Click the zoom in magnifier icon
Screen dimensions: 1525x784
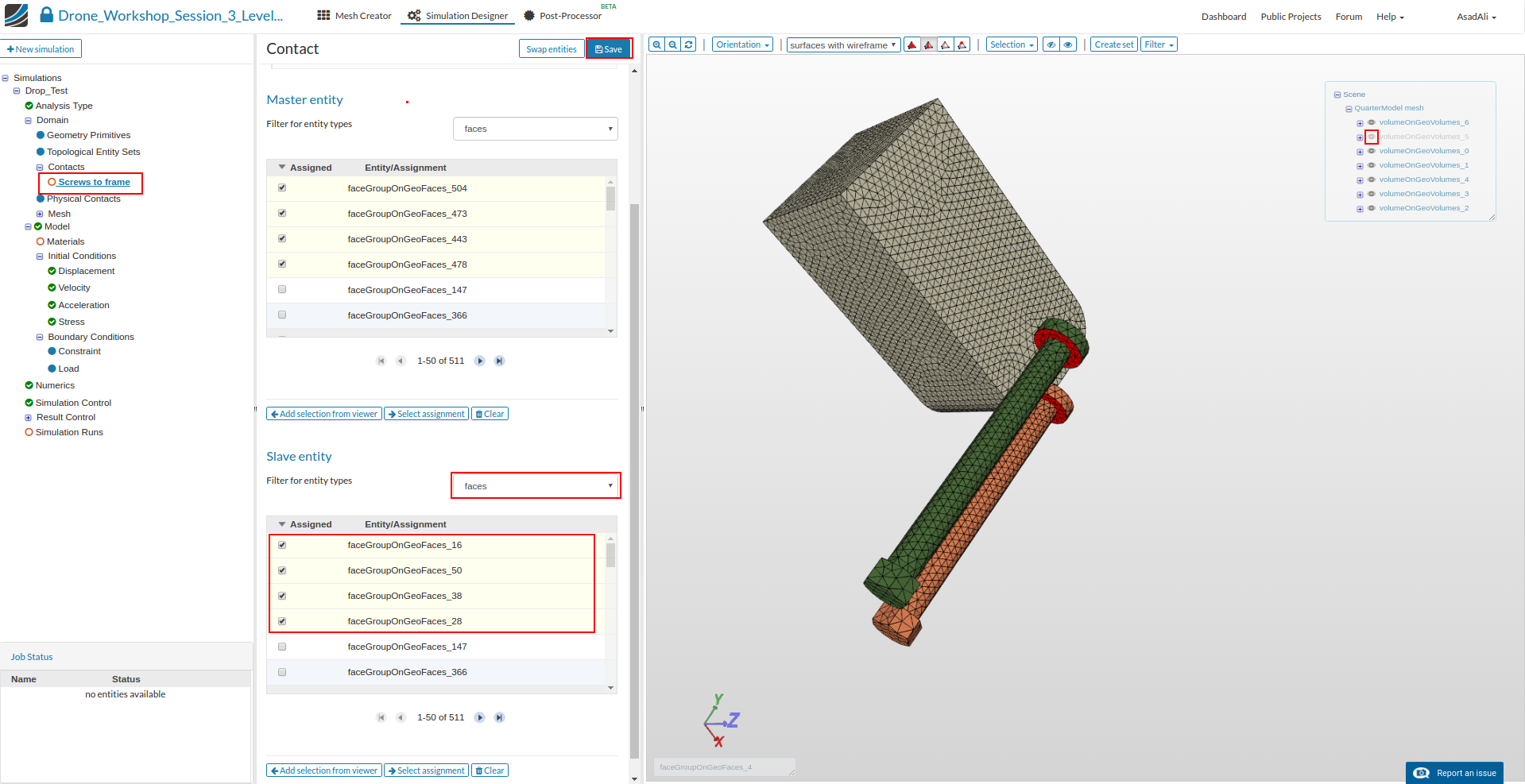tap(656, 44)
